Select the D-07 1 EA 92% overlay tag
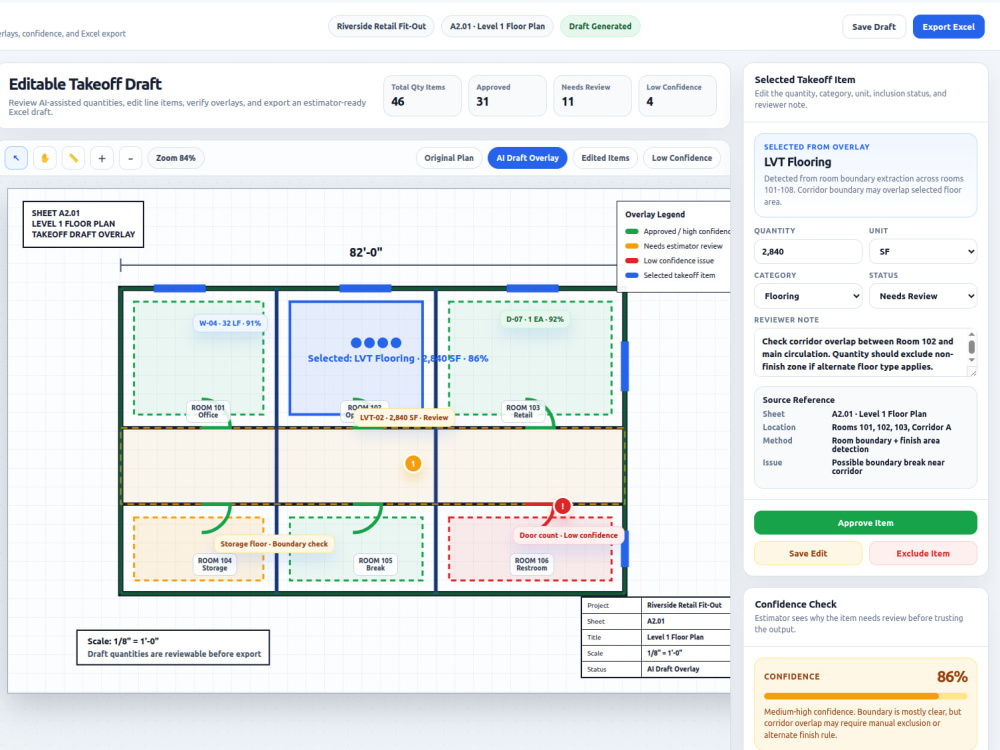 (x=535, y=320)
